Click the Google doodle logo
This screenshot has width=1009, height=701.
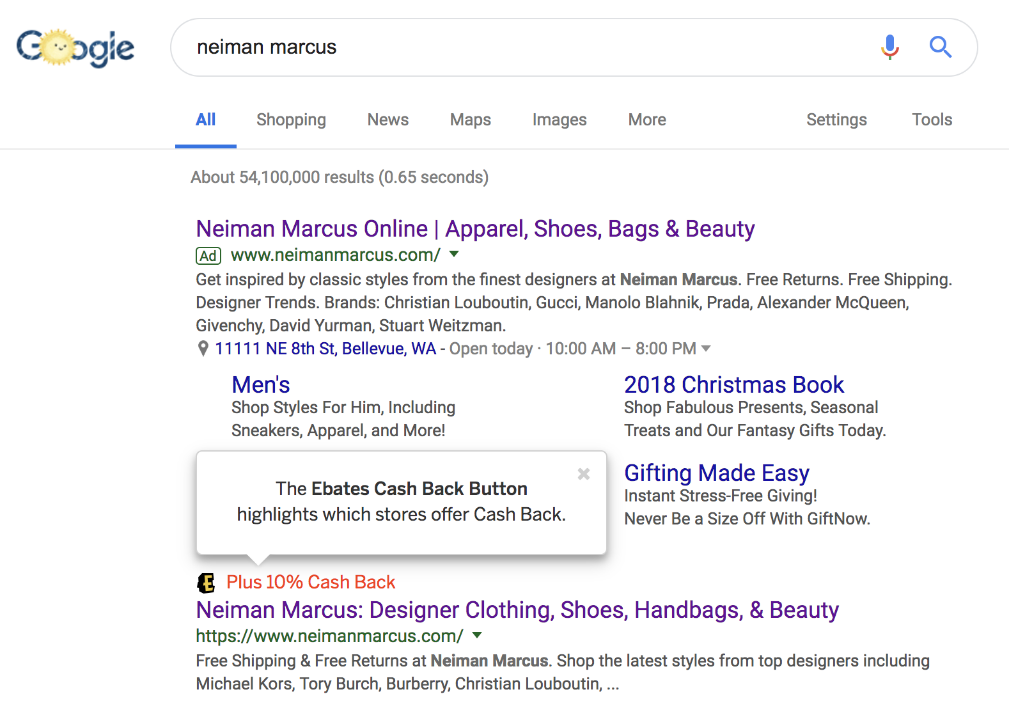point(75,47)
